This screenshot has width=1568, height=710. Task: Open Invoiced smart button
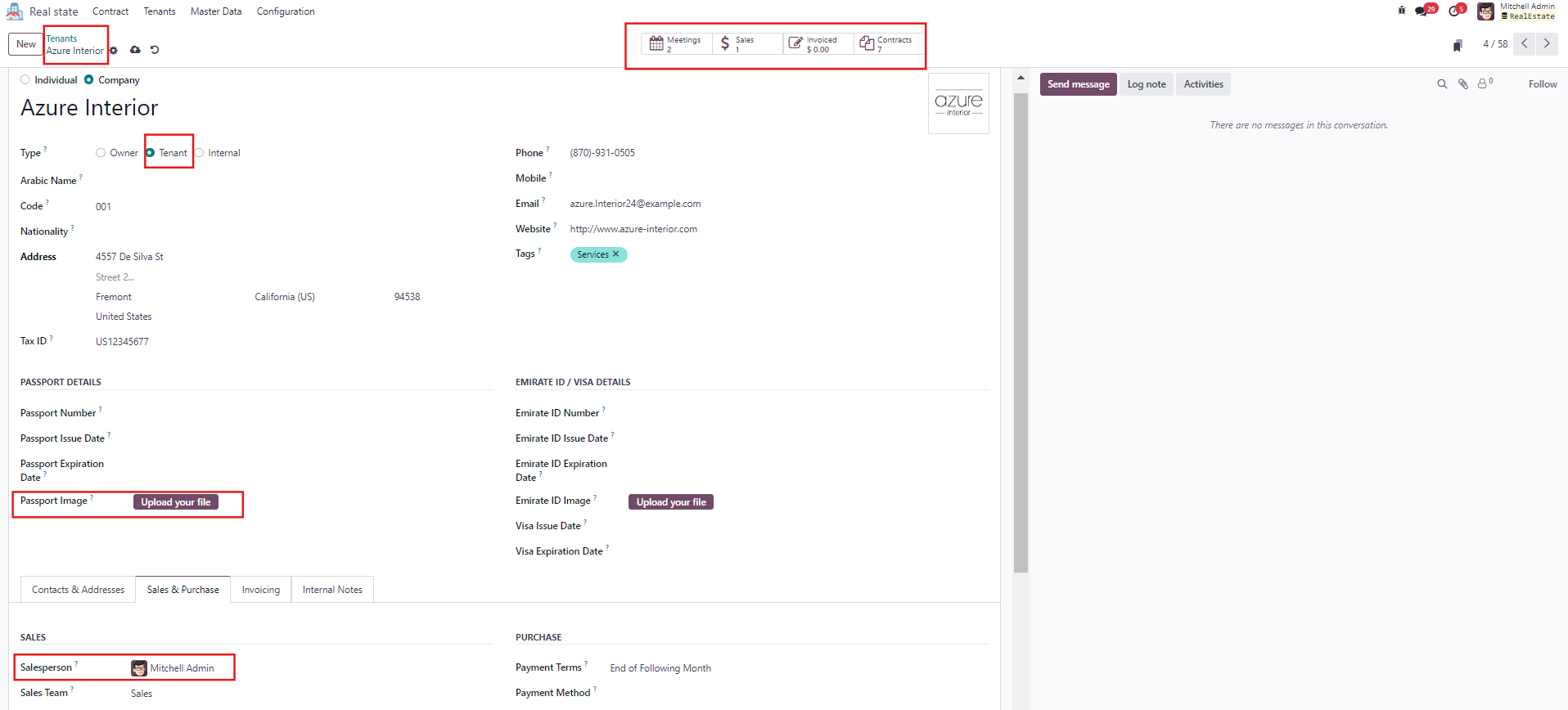pyautogui.click(x=818, y=44)
